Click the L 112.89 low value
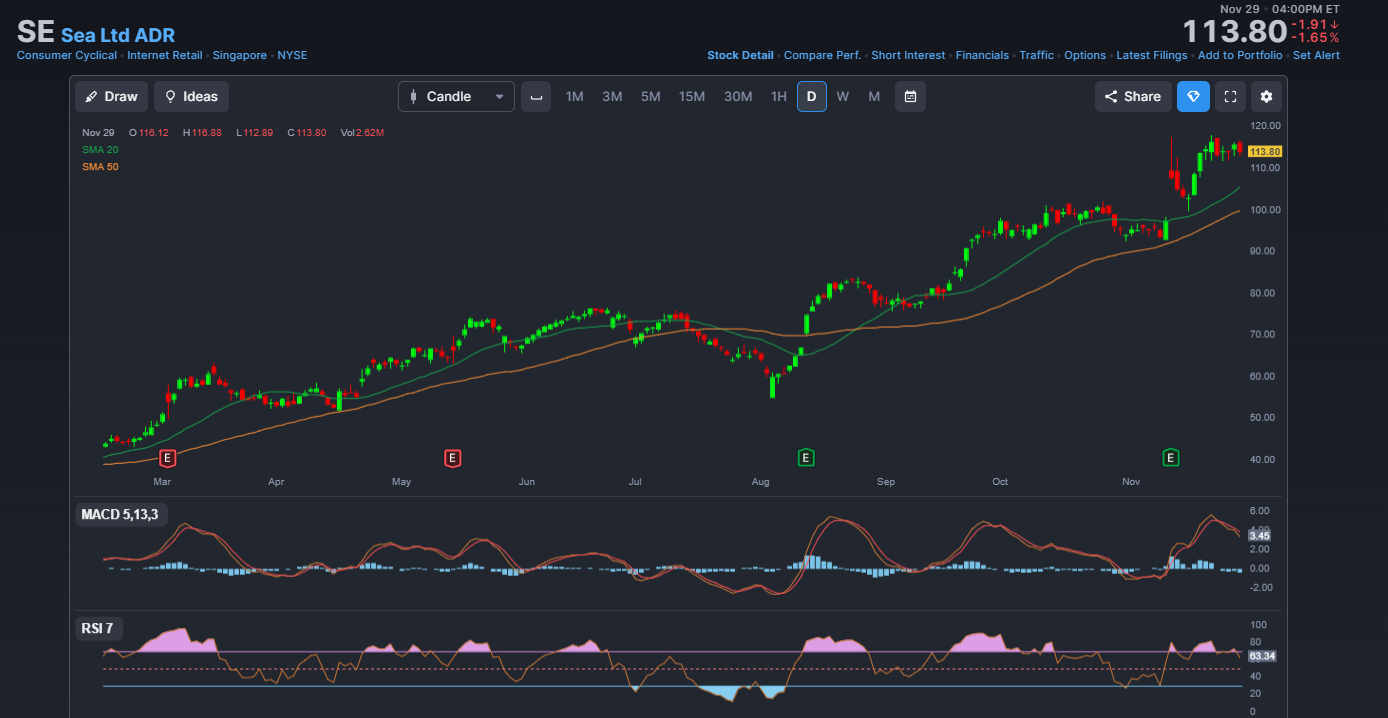This screenshot has width=1388, height=718. [x=255, y=132]
